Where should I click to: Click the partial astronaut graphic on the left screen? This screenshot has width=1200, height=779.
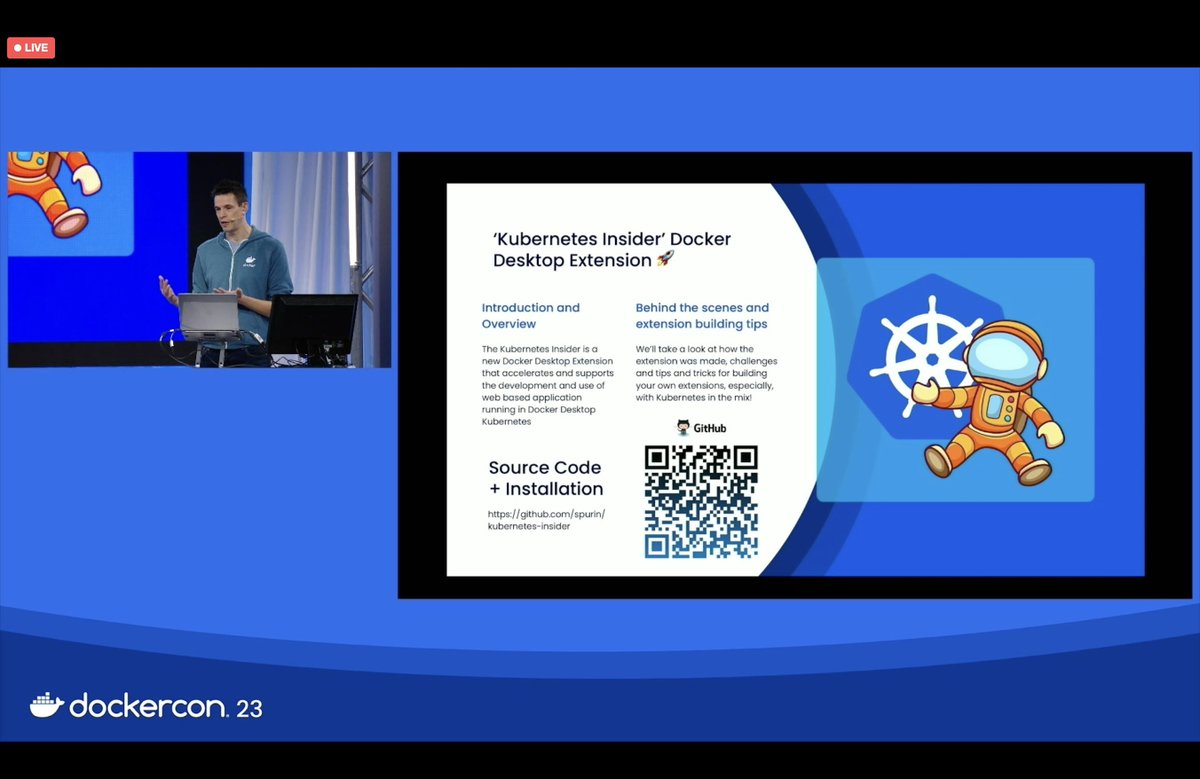(x=45, y=190)
